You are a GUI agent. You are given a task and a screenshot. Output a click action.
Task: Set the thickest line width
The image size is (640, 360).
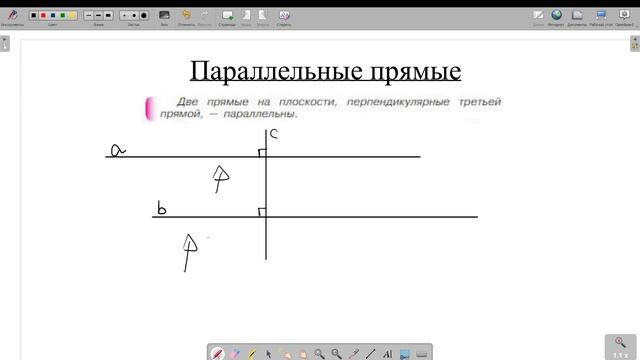click(x=108, y=16)
